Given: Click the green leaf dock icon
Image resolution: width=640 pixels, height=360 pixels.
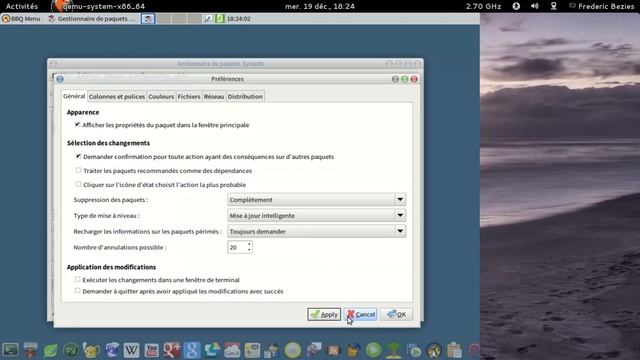Looking at the screenshot, I should click(51, 350).
